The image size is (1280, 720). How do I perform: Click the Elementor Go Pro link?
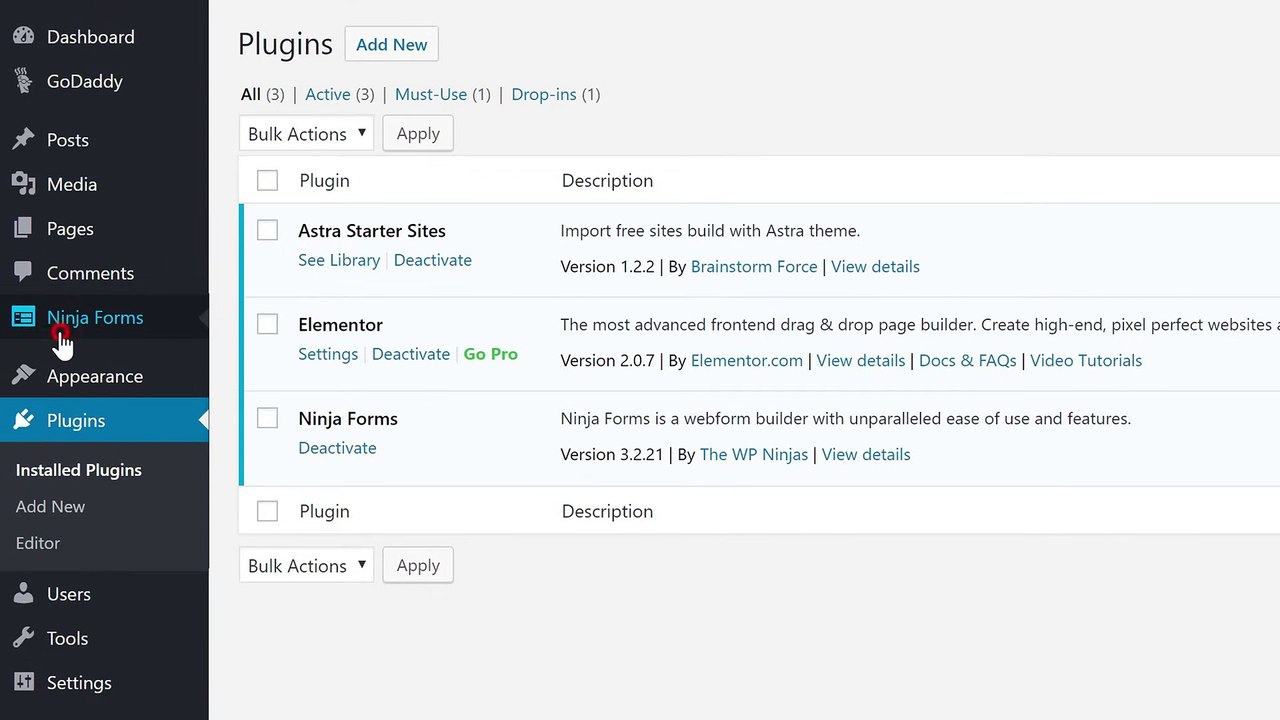(491, 354)
